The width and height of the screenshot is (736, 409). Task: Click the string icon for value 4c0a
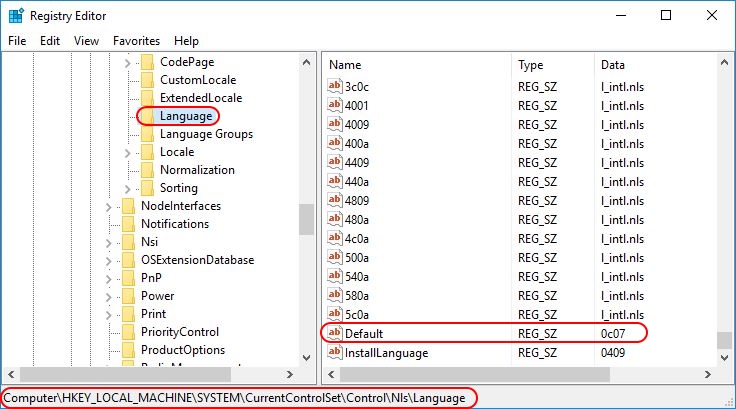(x=335, y=238)
